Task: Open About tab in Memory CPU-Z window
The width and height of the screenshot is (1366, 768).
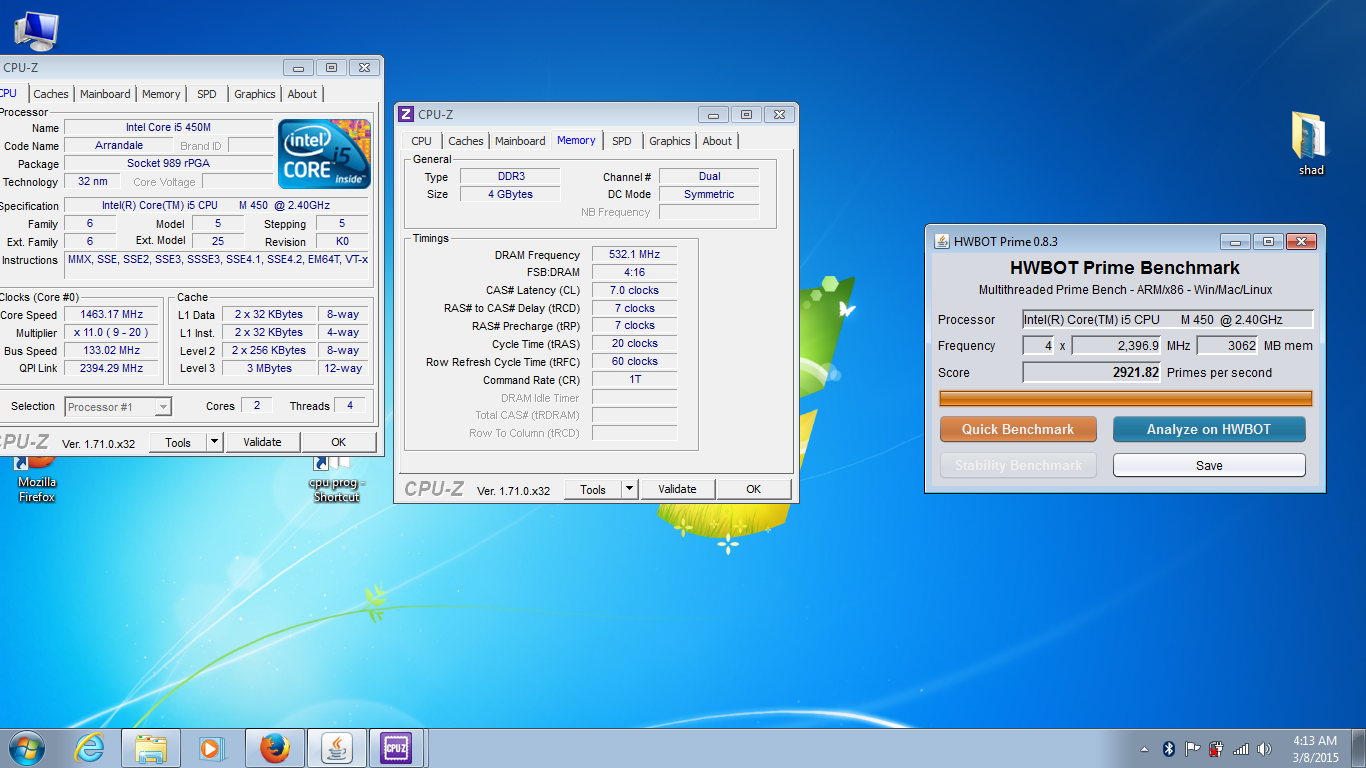Action: (717, 141)
